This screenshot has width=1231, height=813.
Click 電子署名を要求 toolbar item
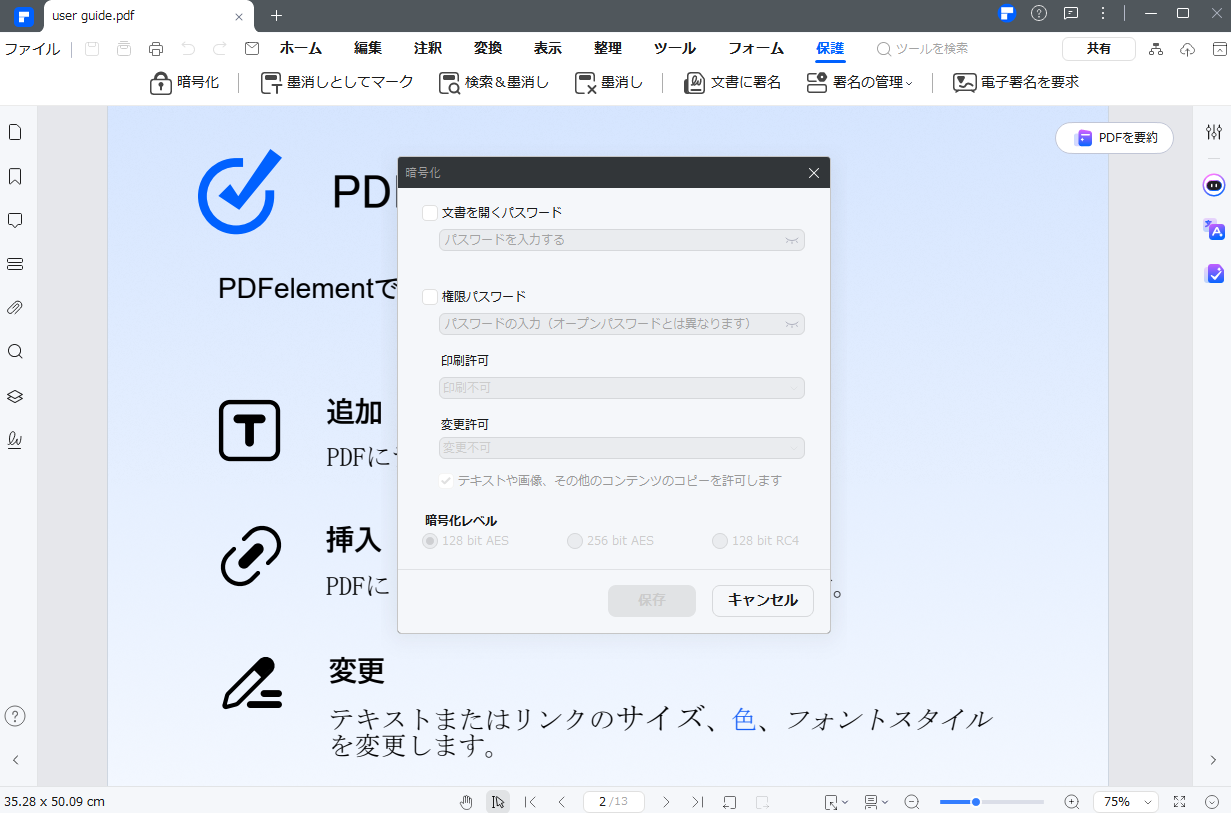(x=1016, y=83)
